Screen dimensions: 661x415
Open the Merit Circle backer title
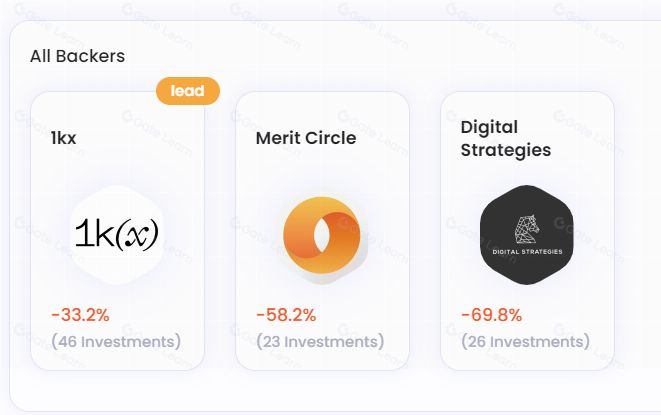coord(306,138)
